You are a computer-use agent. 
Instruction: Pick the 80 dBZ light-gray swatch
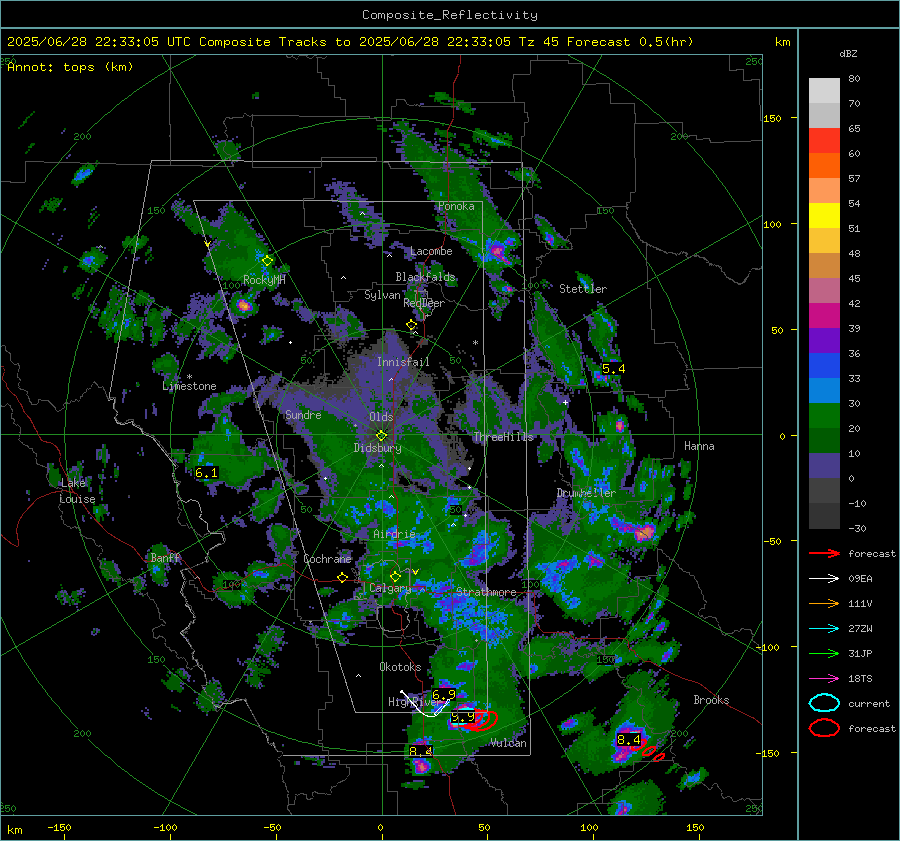click(x=824, y=90)
